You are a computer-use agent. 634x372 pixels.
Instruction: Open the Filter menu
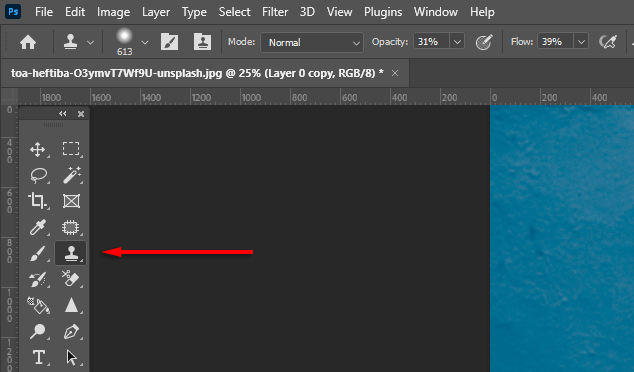click(x=275, y=12)
